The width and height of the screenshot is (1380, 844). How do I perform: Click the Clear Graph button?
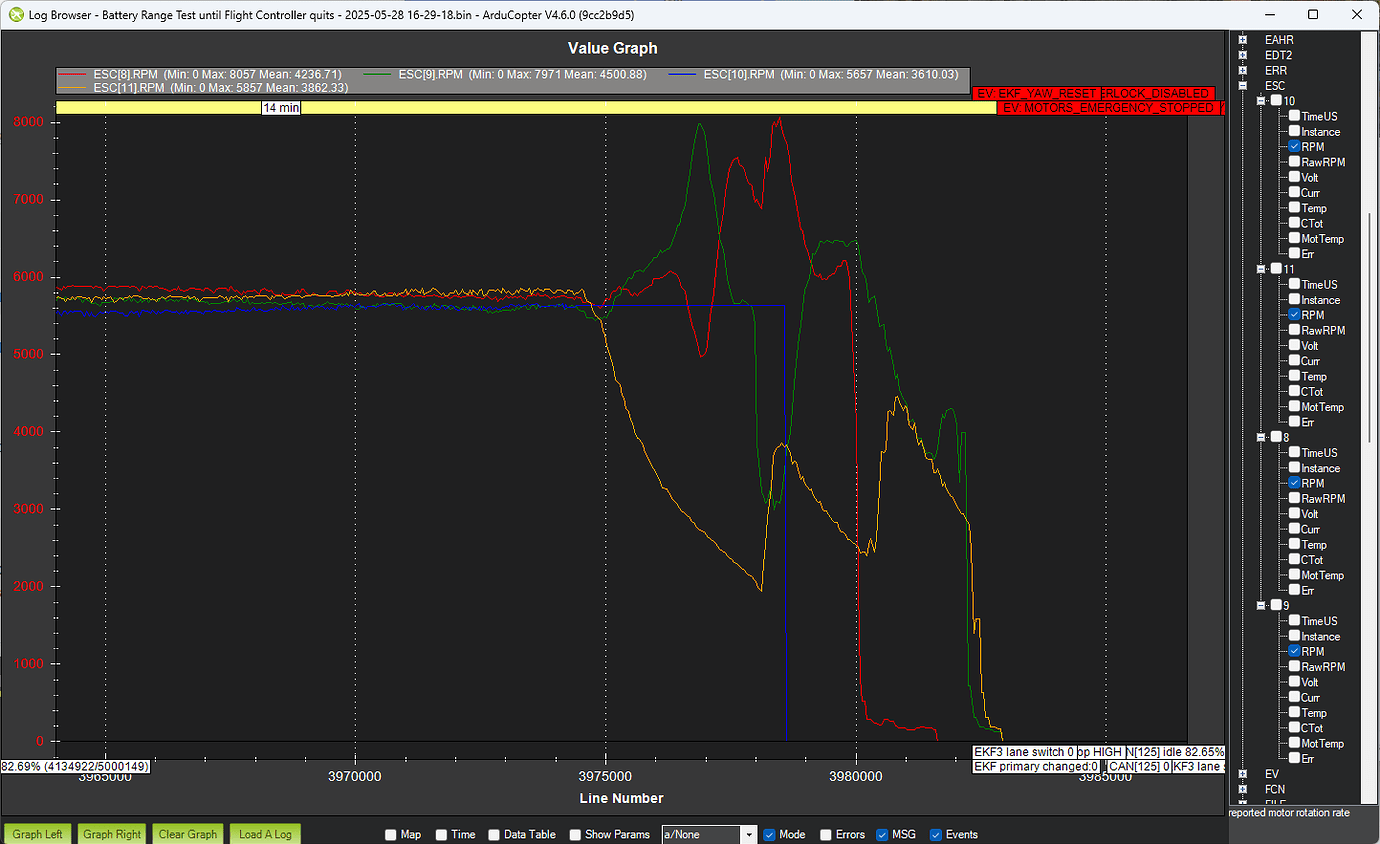187,834
